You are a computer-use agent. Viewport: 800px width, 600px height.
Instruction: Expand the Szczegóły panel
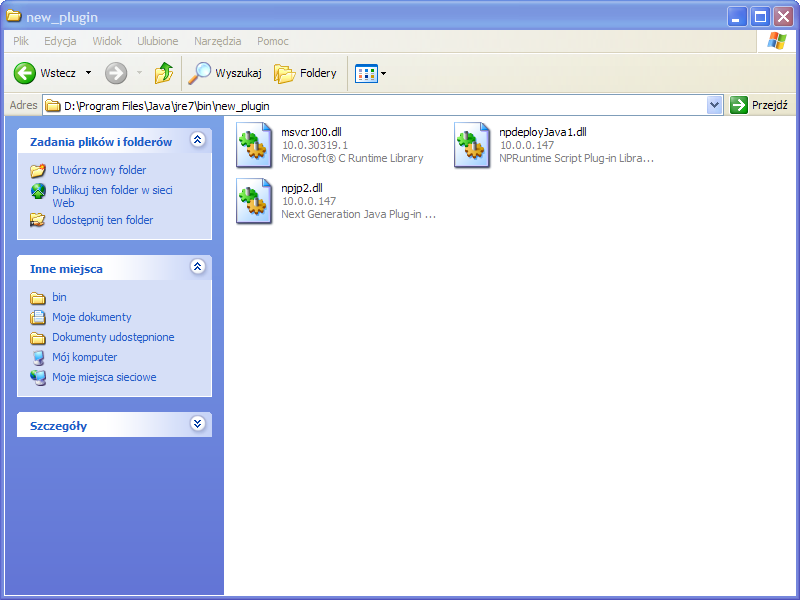197,423
